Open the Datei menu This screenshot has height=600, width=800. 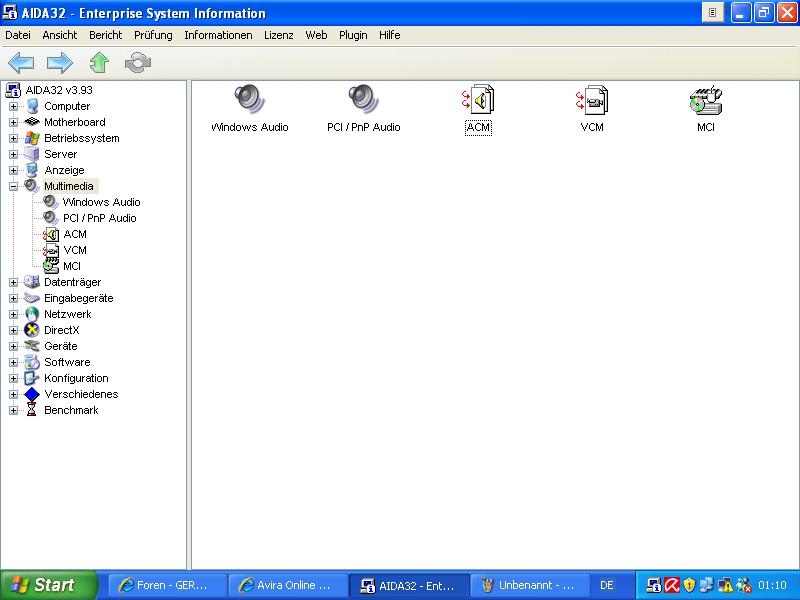click(x=18, y=35)
